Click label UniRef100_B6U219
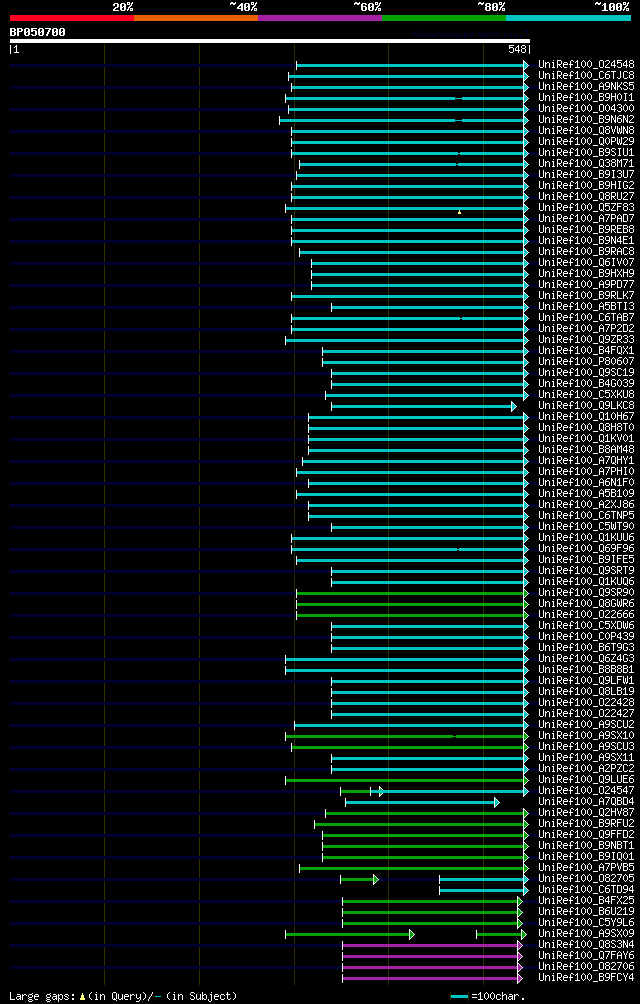The height and width of the screenshot is (1004, 640). 586,911
